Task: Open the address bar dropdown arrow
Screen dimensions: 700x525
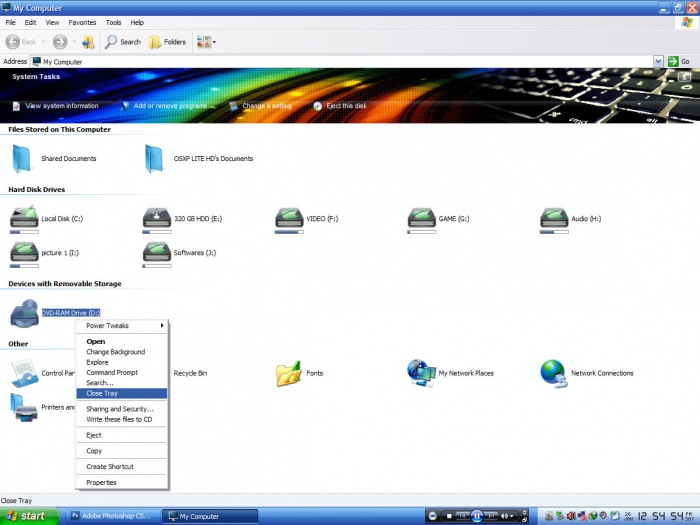Action: [658, 61]
